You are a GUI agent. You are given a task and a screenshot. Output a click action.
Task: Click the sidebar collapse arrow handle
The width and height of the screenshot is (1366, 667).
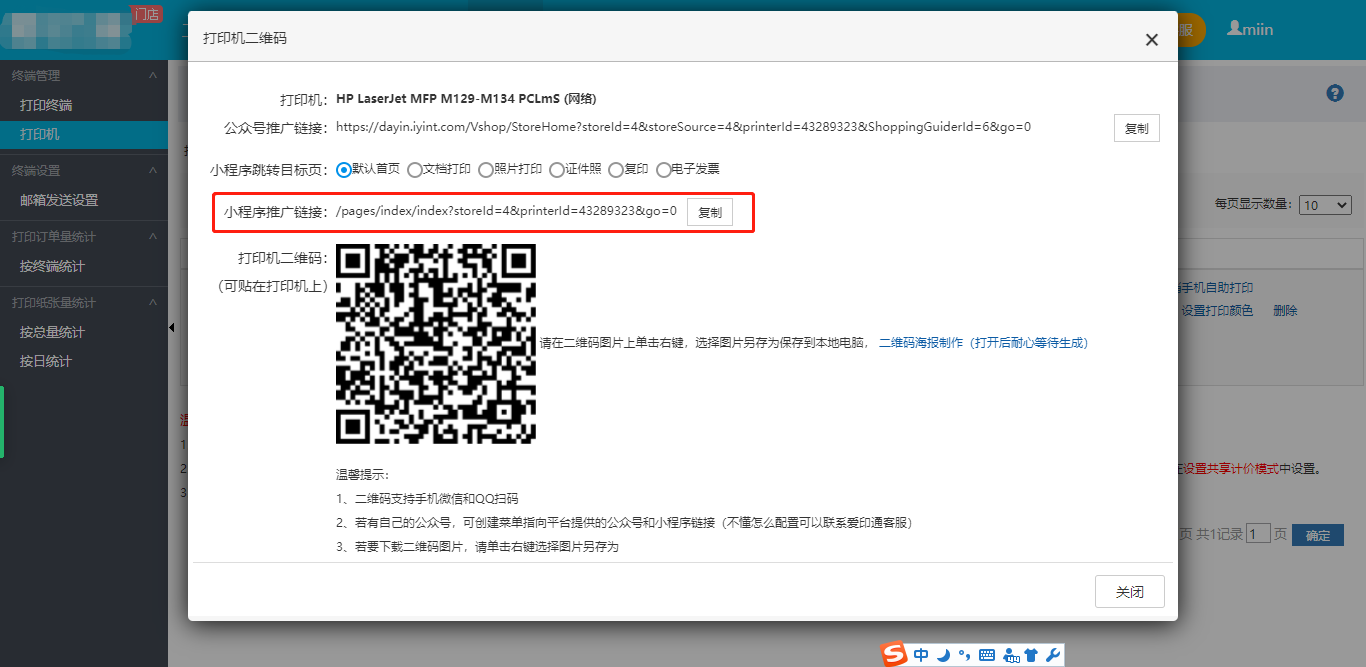[171, 327]
